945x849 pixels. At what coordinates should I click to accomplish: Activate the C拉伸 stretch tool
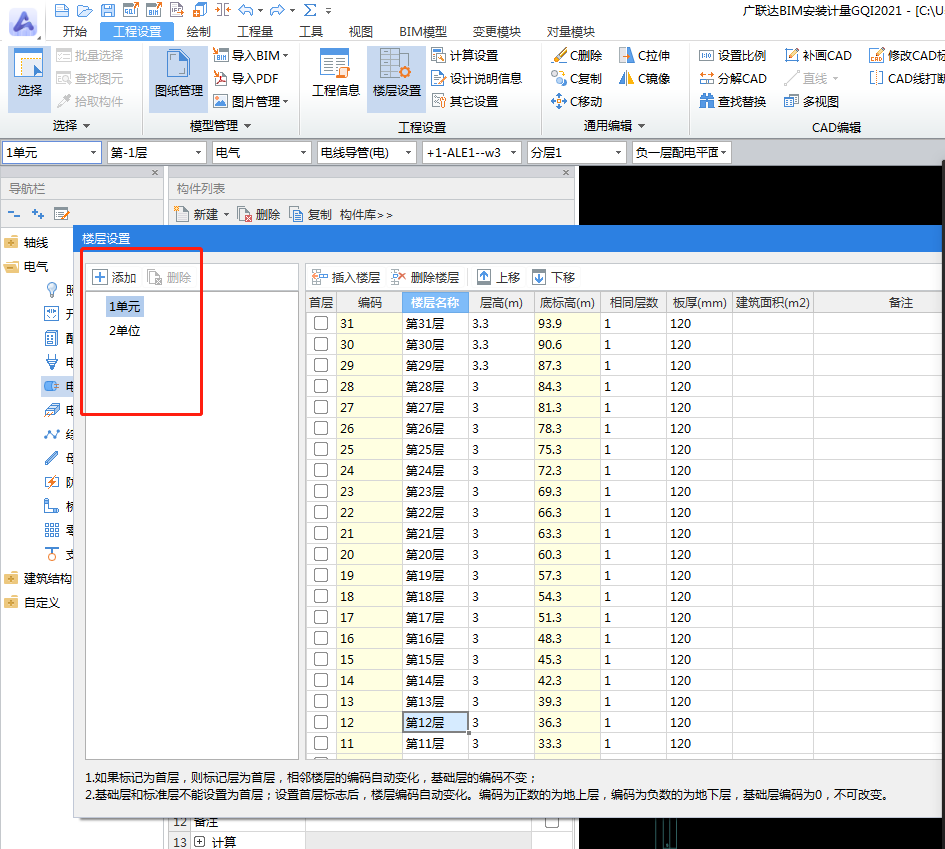(645, 55)
